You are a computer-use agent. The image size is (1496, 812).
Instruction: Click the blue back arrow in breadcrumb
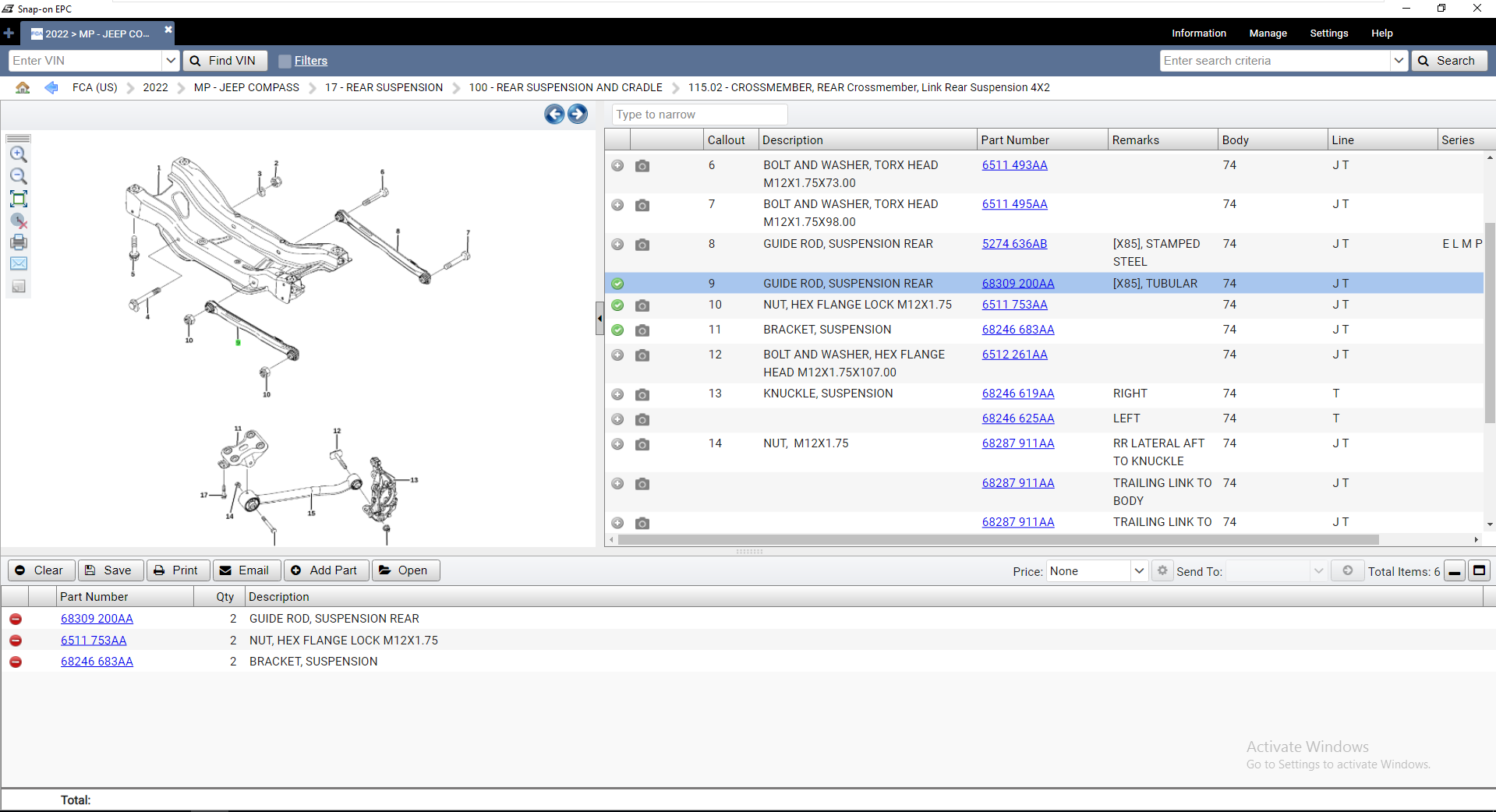click(51, 87)
